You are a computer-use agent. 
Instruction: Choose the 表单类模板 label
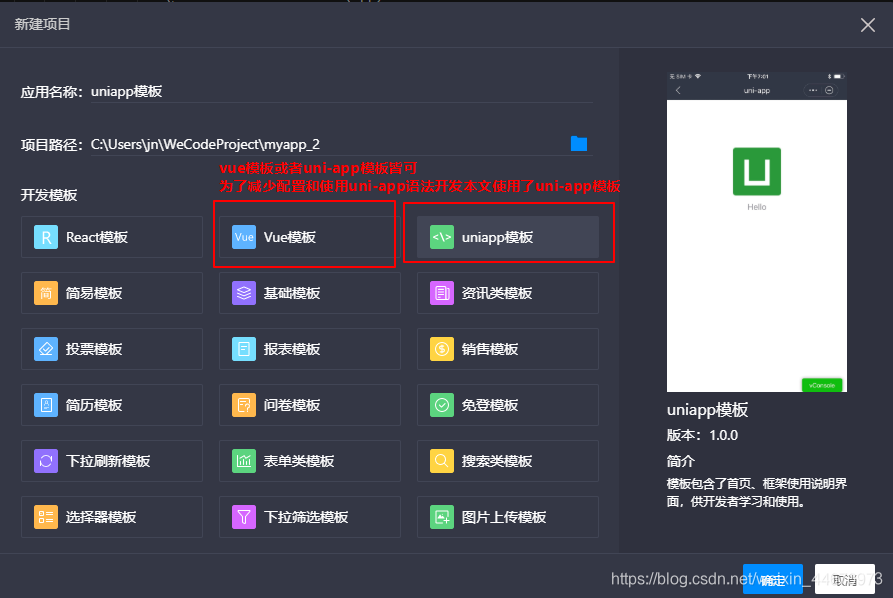tap(299, 461)
